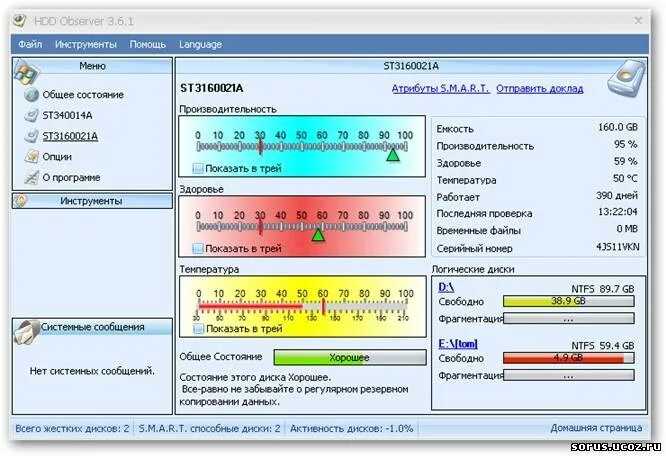Open the Инструменты menu in menu bar

tap(86, 44)
